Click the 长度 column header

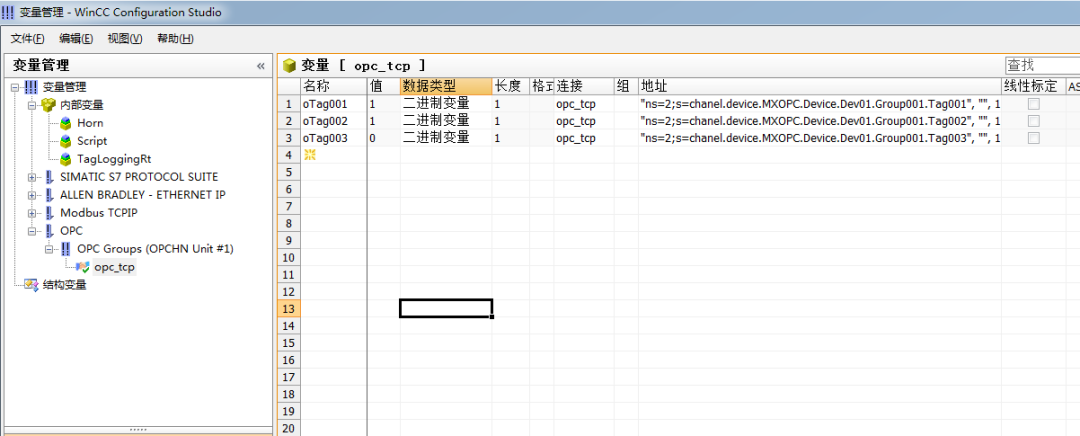510,86
